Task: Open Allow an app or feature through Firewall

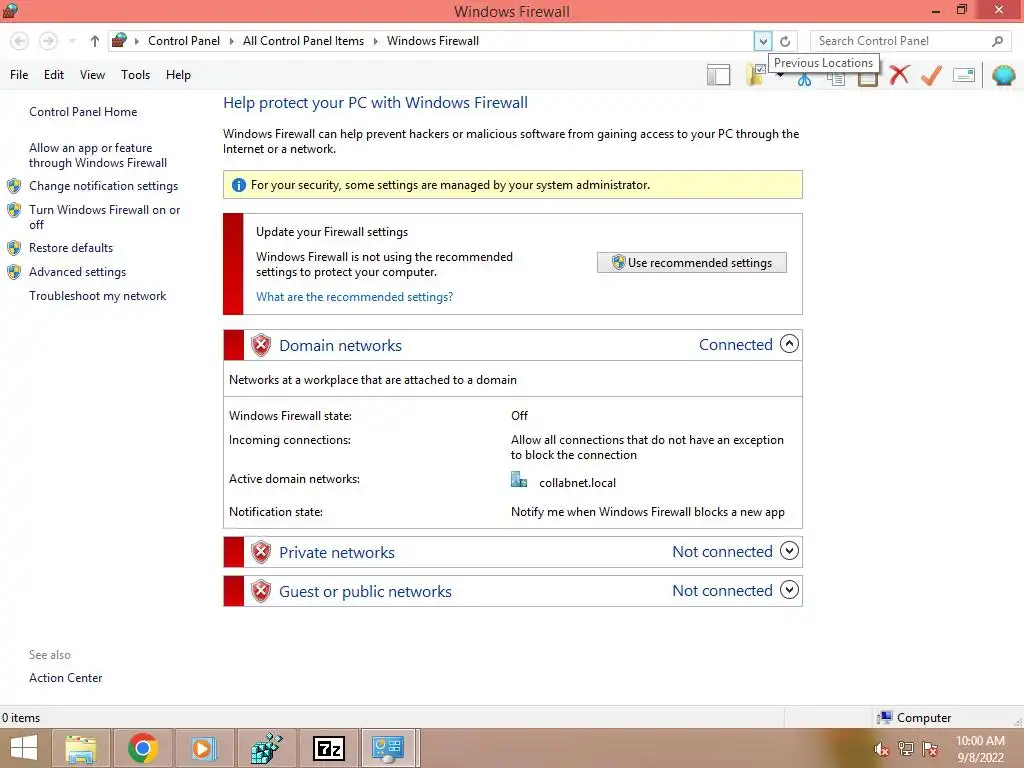Action: pos(98,155)
